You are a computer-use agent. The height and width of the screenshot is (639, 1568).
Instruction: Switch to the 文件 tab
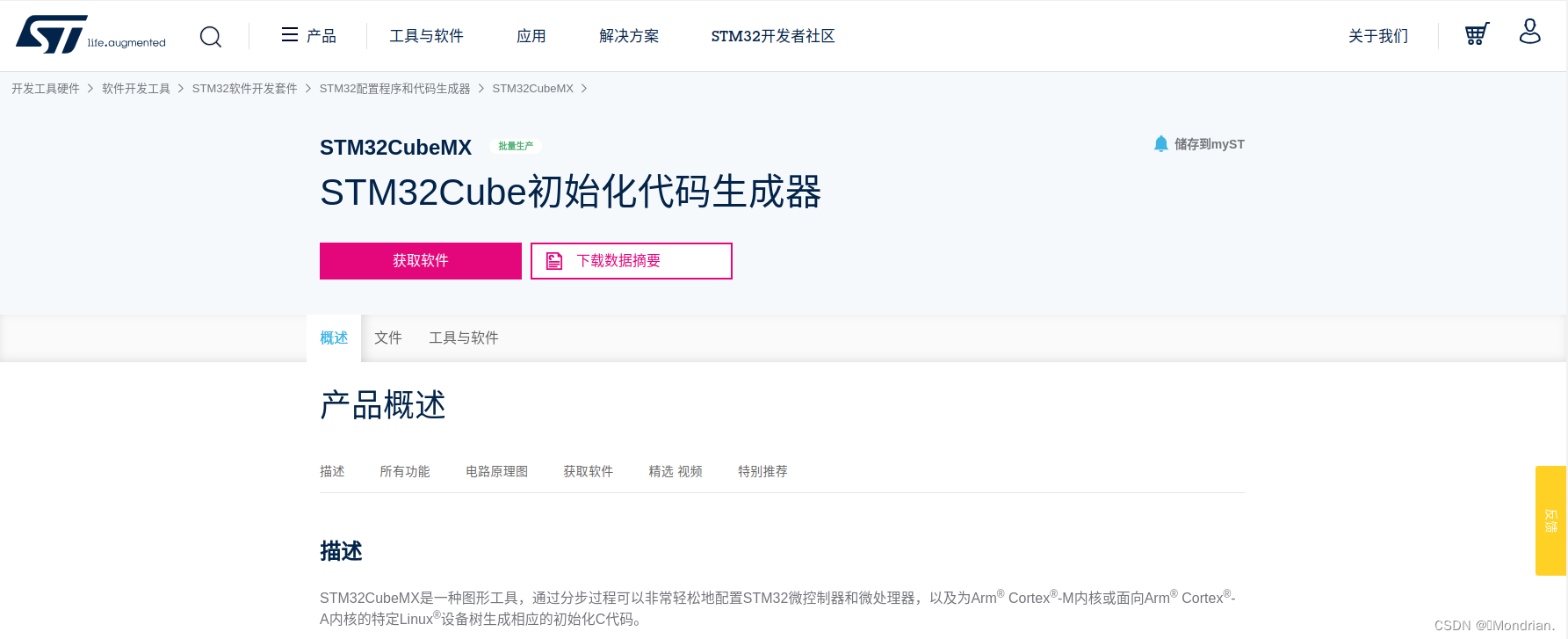(x=388, y=338)
